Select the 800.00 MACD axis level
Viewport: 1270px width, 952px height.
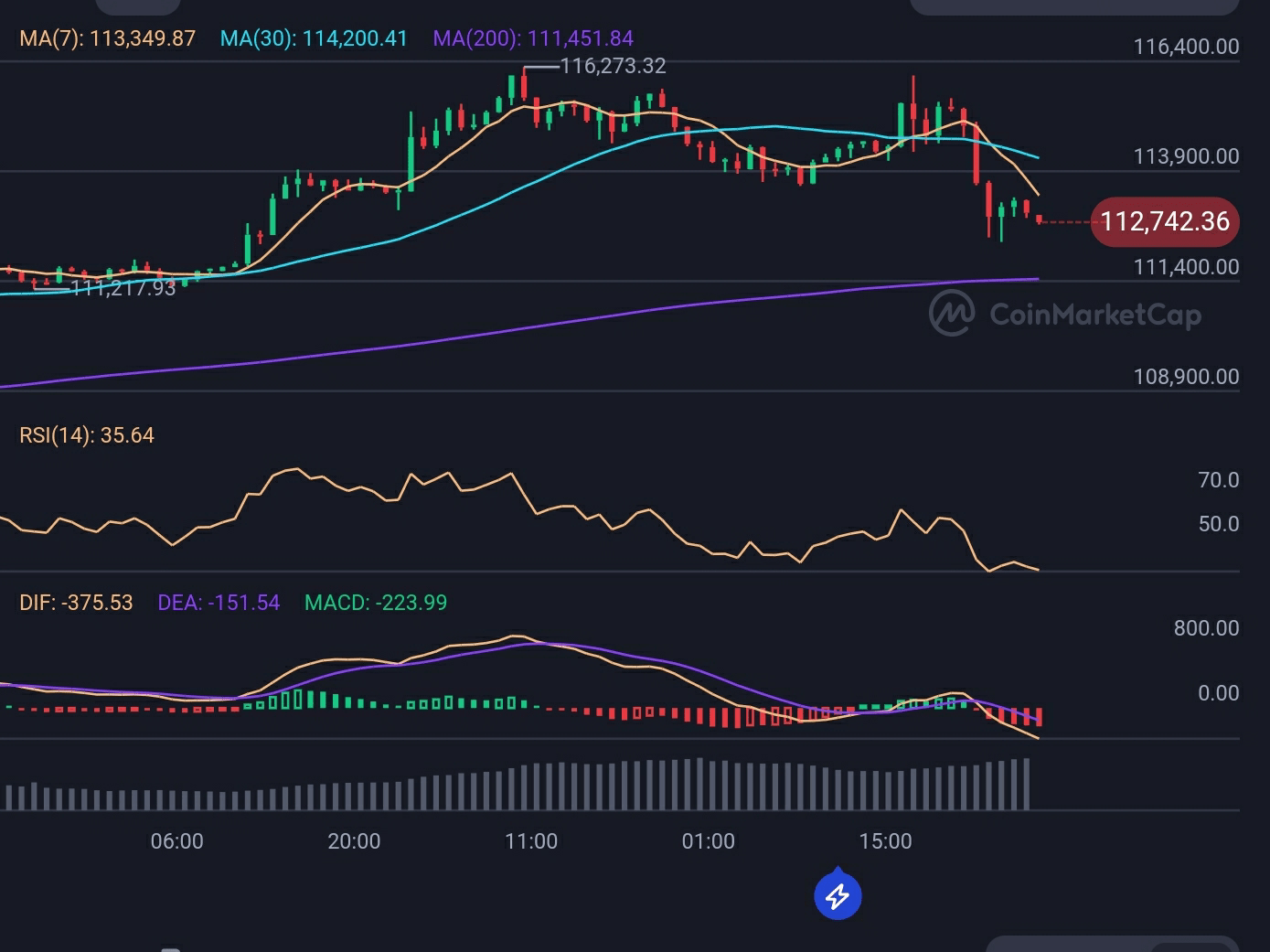[1206, 628]
